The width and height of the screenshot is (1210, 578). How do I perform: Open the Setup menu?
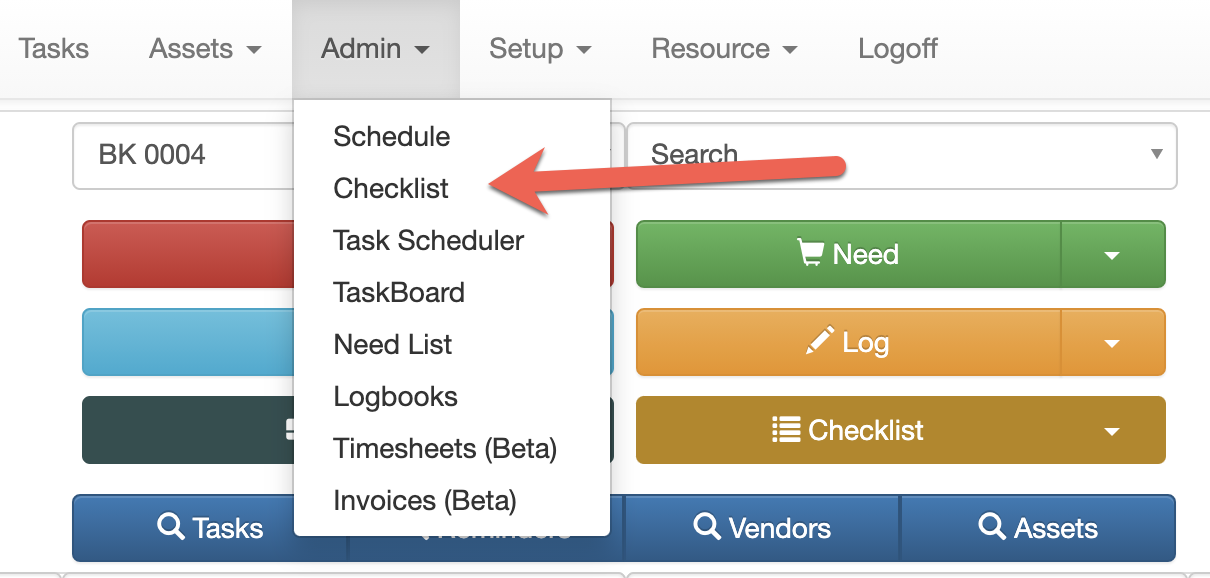(539, 48)
